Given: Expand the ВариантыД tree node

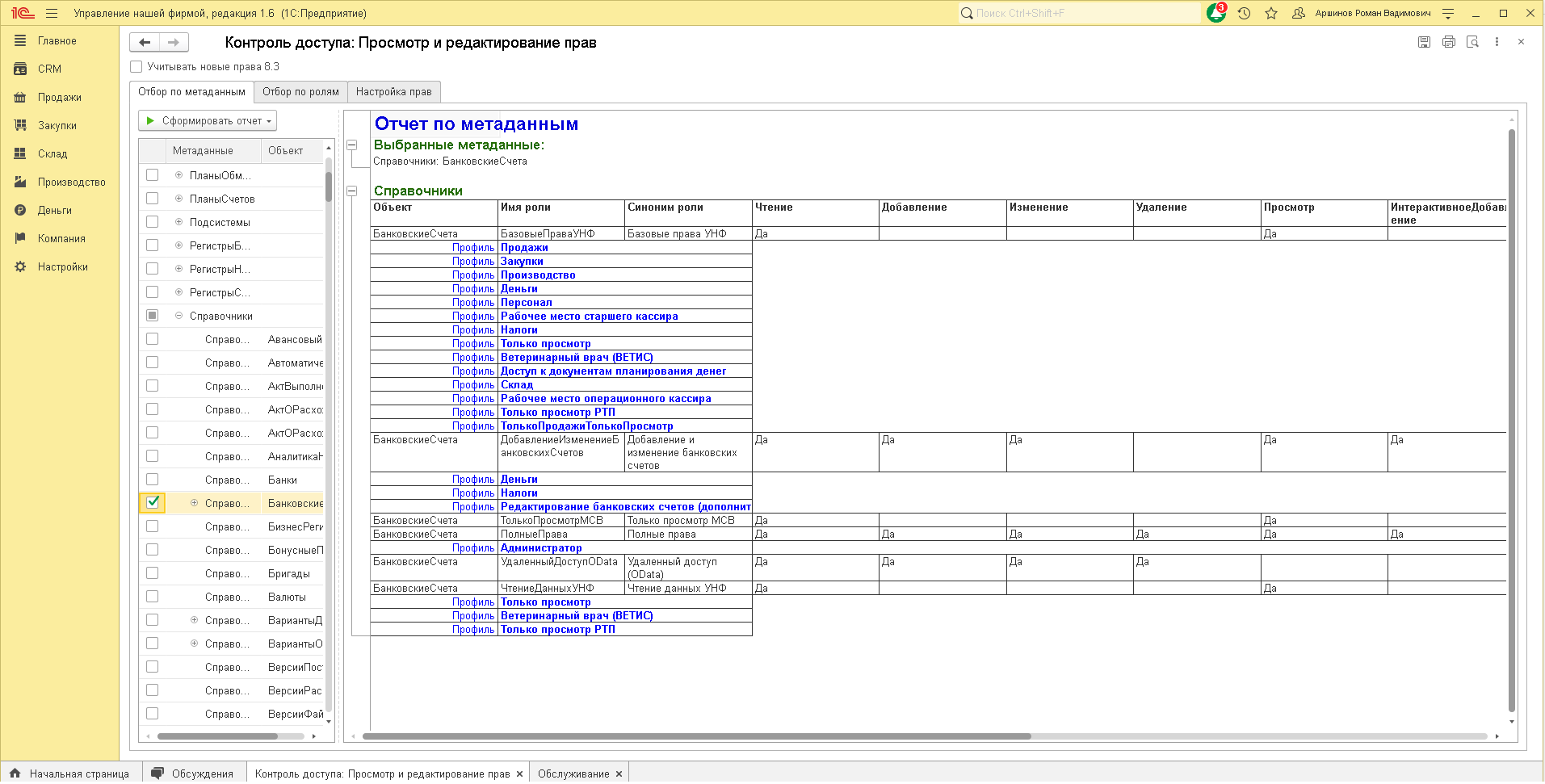Looking at the screenshot, I should pos(194,620).
